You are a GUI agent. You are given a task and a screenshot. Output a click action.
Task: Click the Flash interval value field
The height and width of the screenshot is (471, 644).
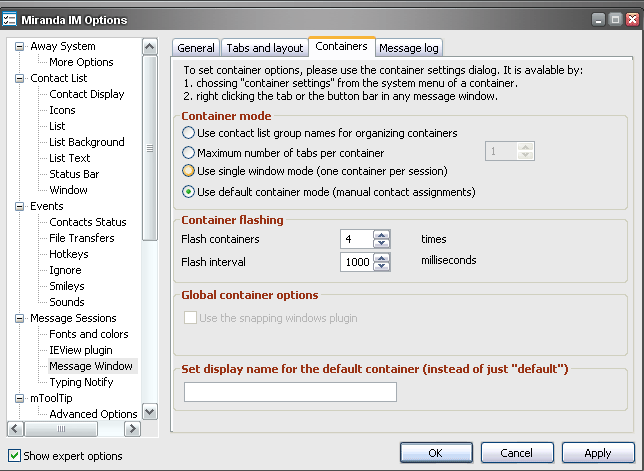tap(356, 262)
